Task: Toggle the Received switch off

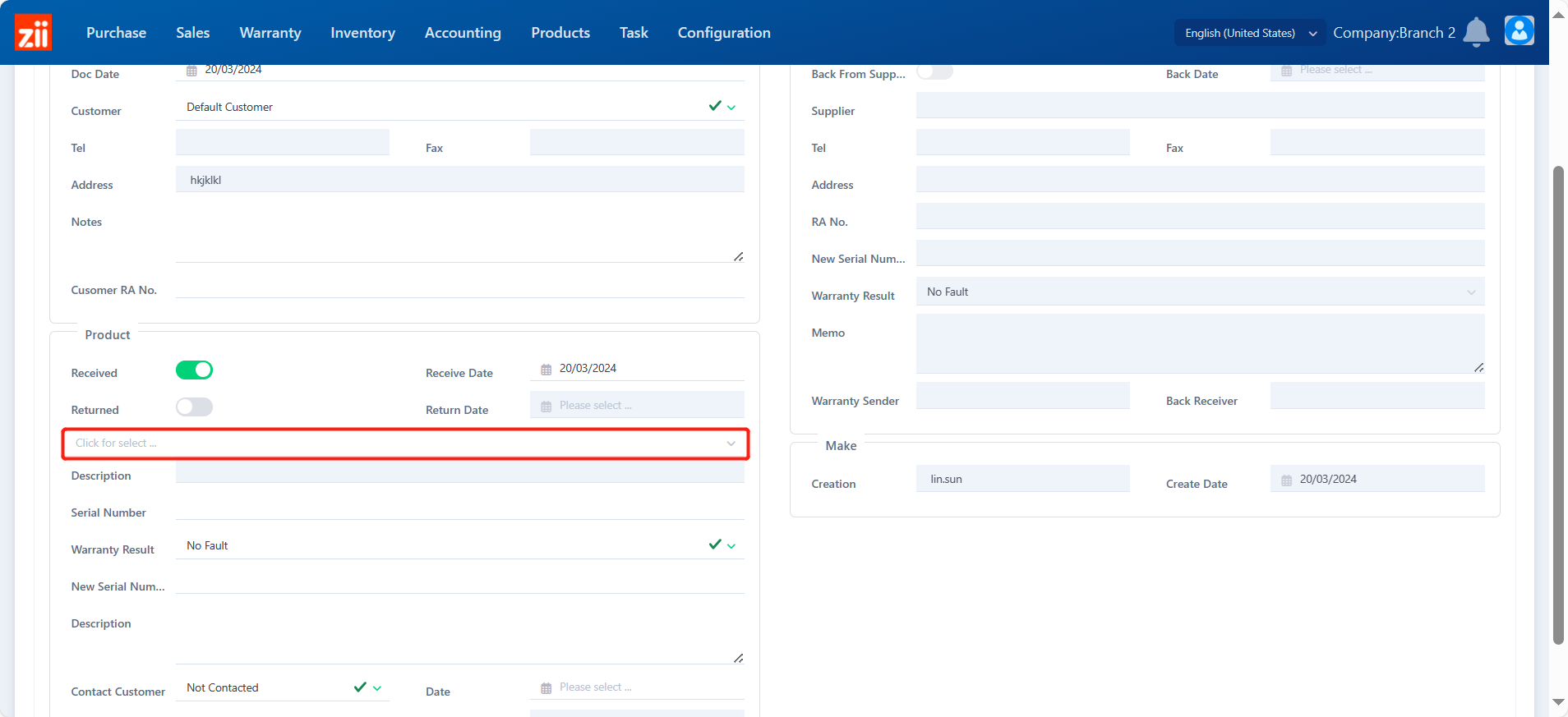Action: (194, 370)
